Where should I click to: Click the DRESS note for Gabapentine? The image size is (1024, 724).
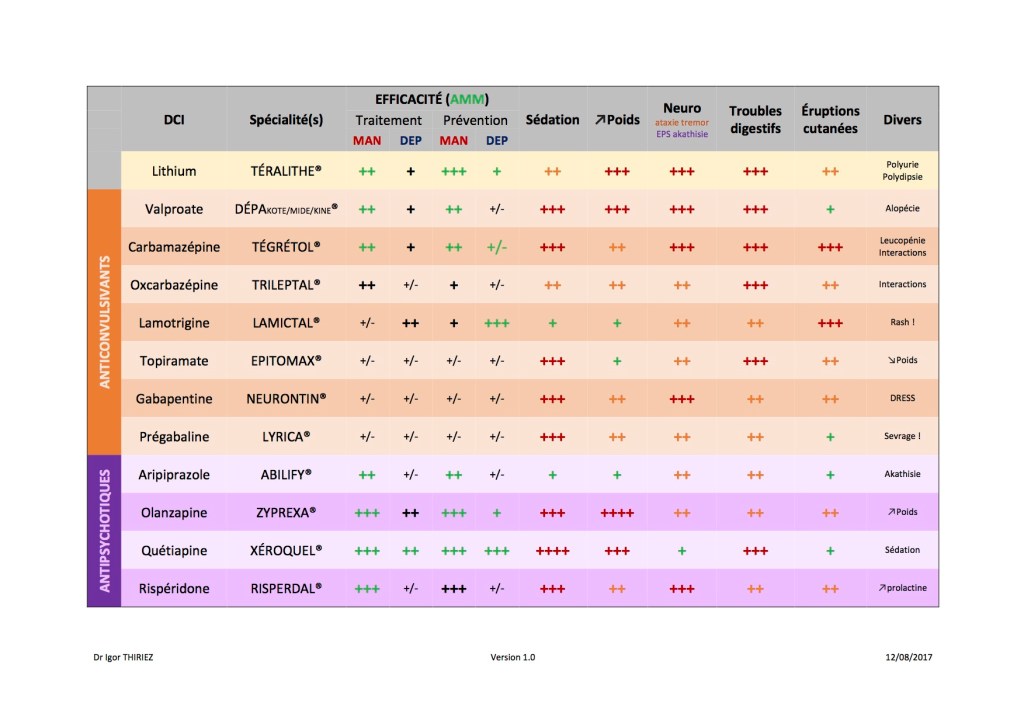902,398
